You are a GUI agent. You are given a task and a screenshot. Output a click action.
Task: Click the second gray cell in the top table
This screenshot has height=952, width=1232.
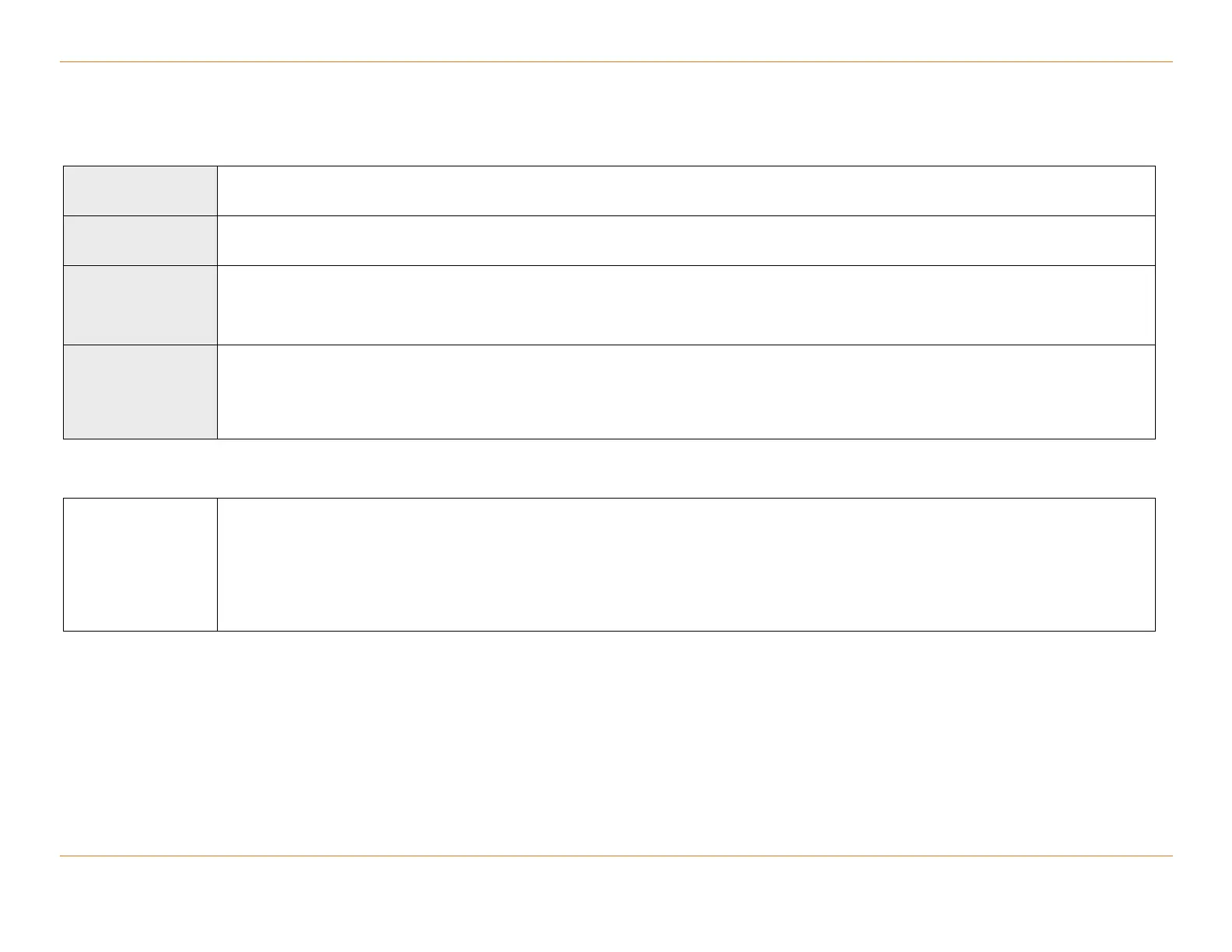pos(140,240)
